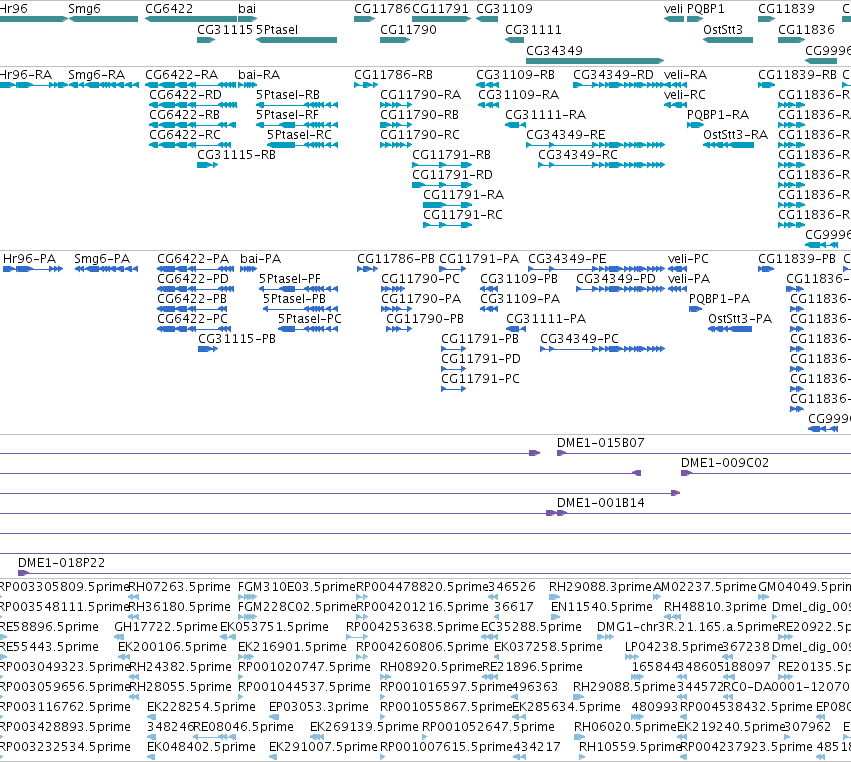Click the EN11540.5prime EST label
Viewport: 851px width, 762px height.
click(x=601, y=607)
